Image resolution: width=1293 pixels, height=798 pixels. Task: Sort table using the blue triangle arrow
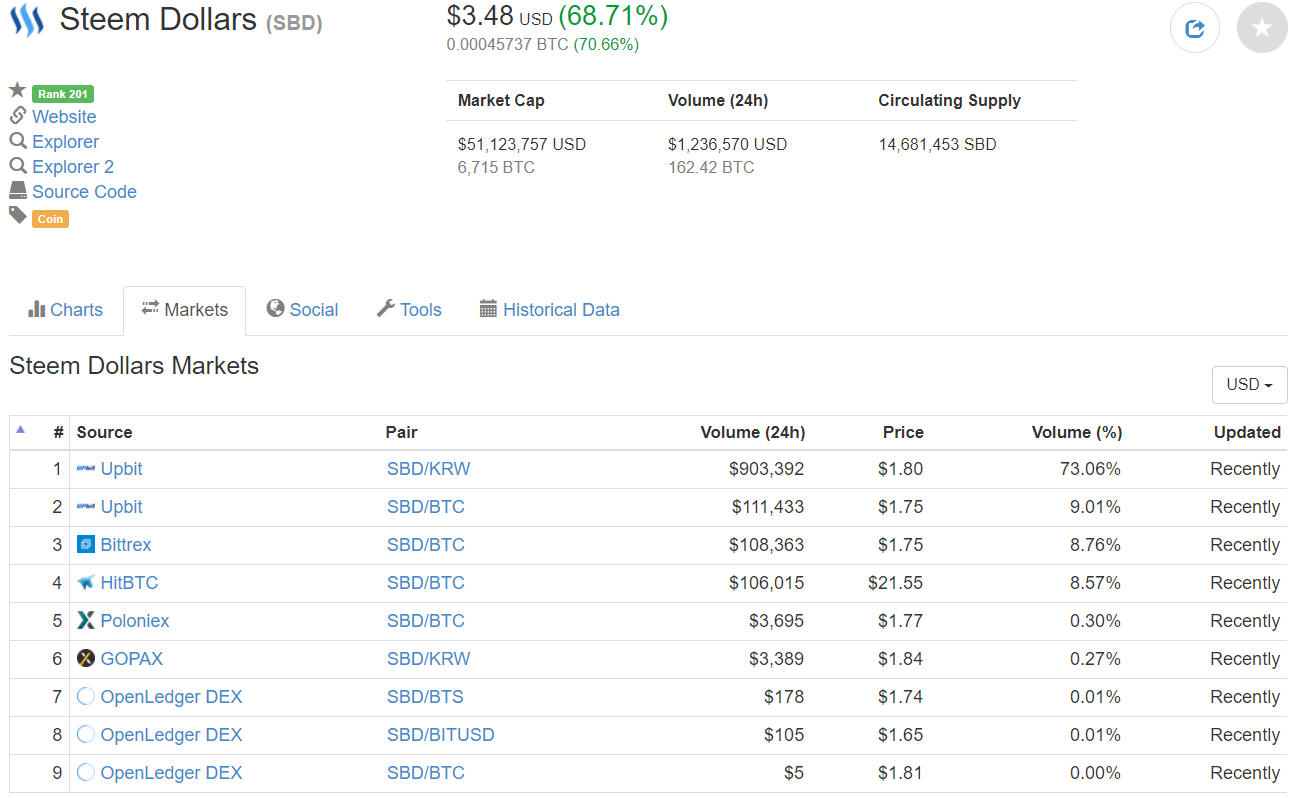click(x=21, y=430)
